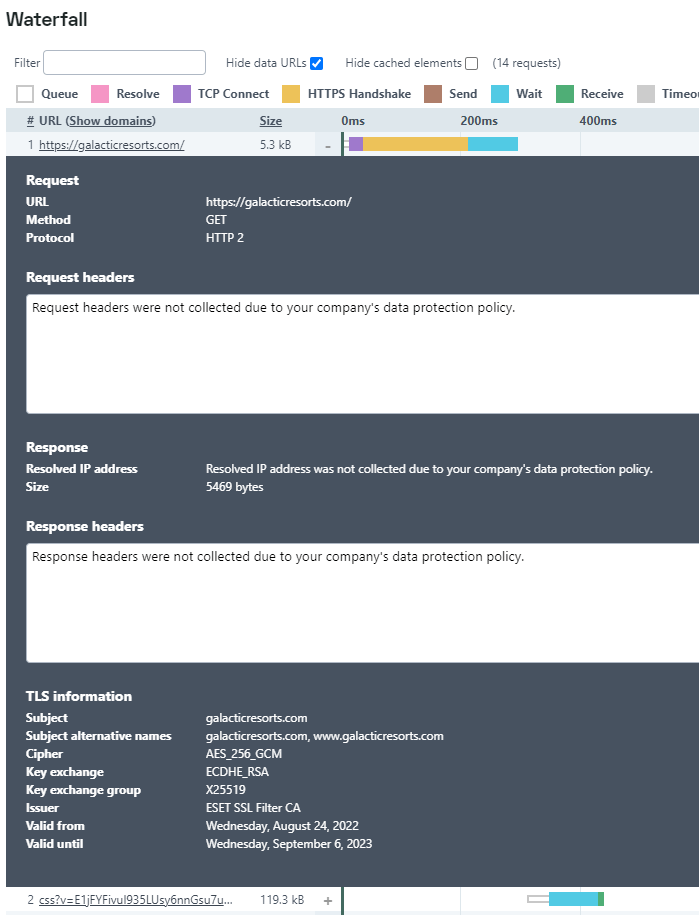
Task: Click the purple TCP Connect swatch
Action: [182, 94]
